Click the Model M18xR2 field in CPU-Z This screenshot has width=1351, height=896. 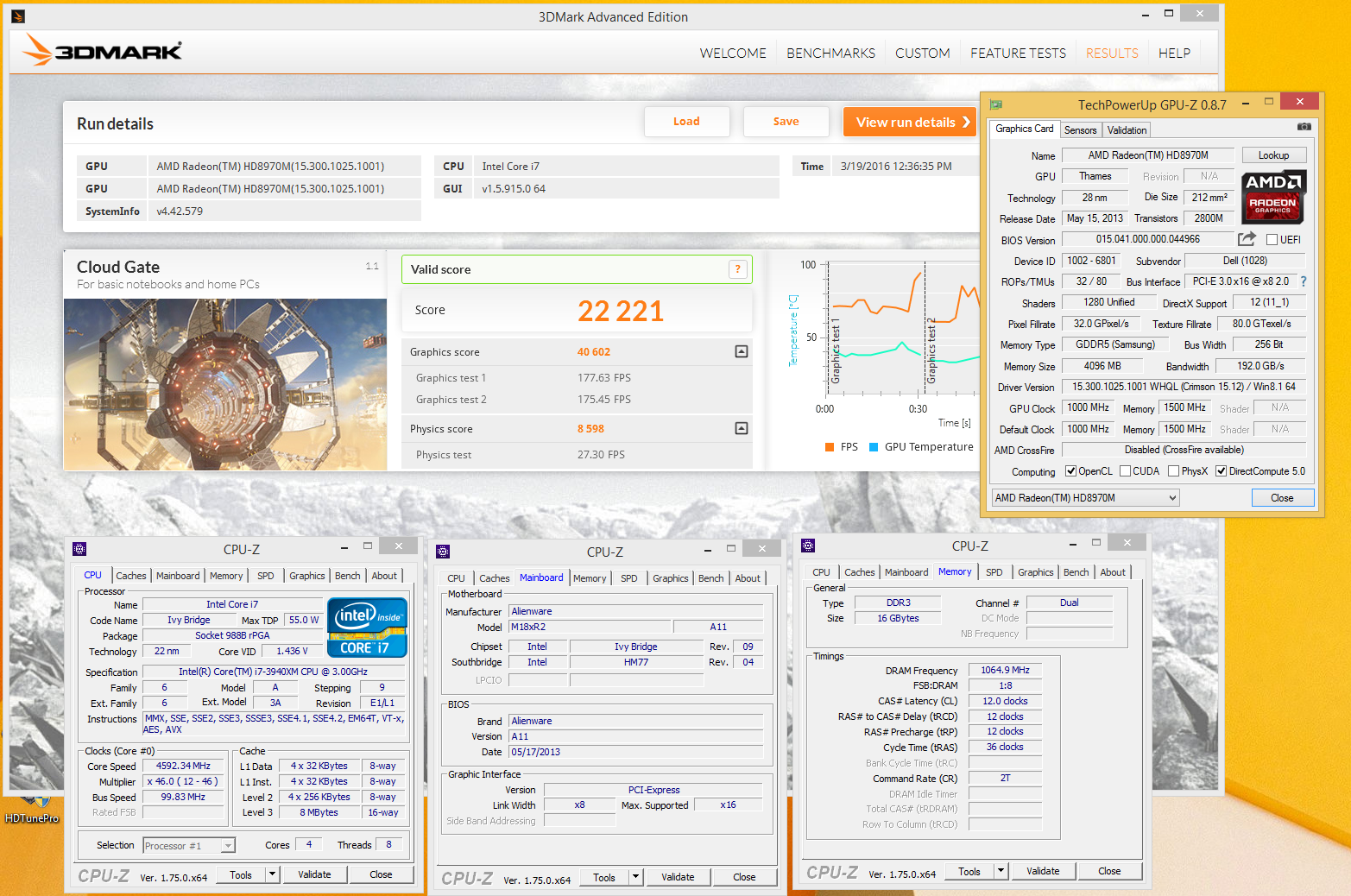pyautogui.click(x=590, y=627)
